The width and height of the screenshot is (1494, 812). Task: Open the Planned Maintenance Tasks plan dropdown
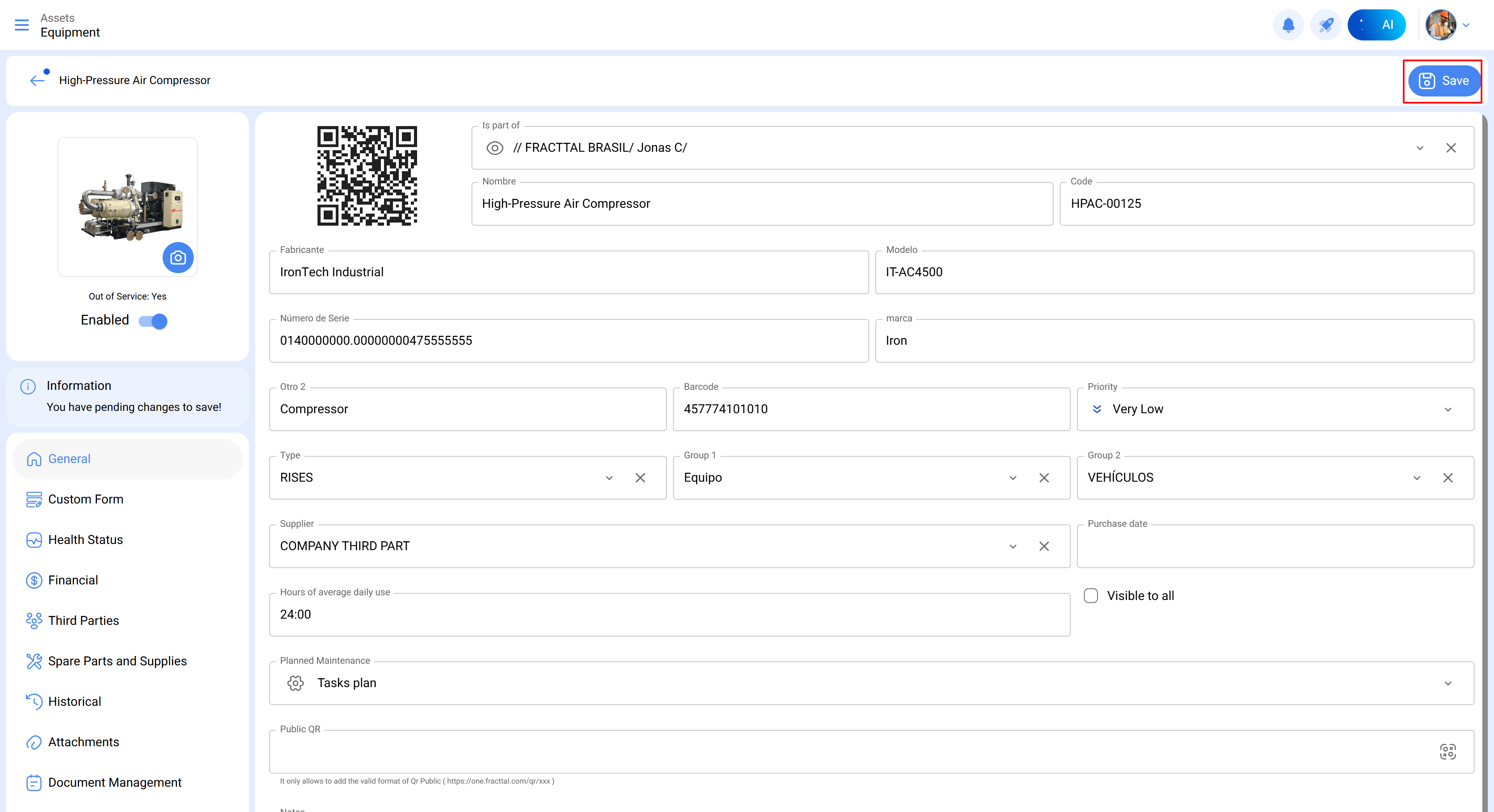tap(1448, 683)
